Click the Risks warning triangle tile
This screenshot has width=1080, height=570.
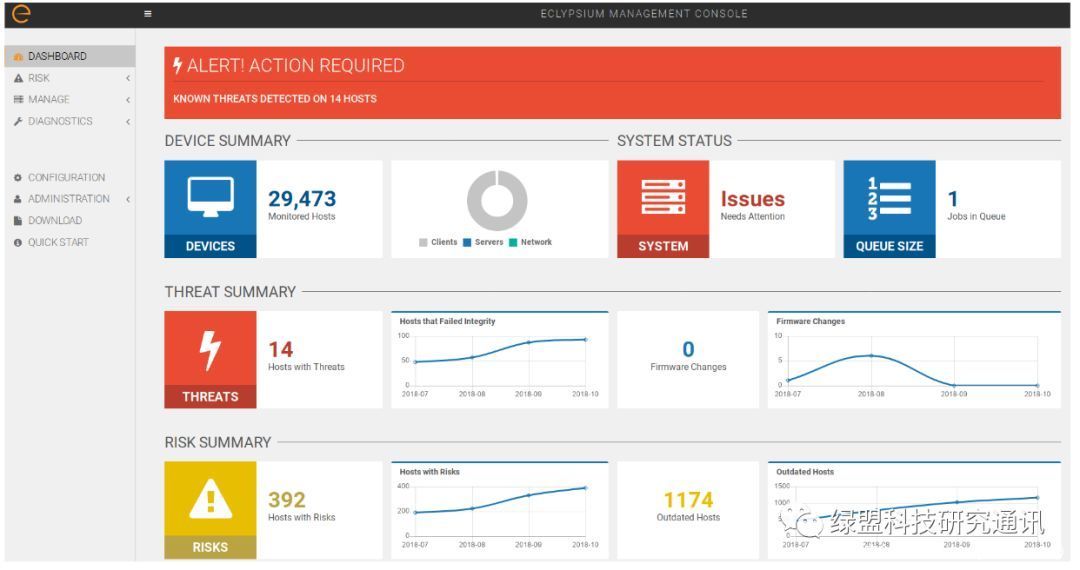point(210,509)
